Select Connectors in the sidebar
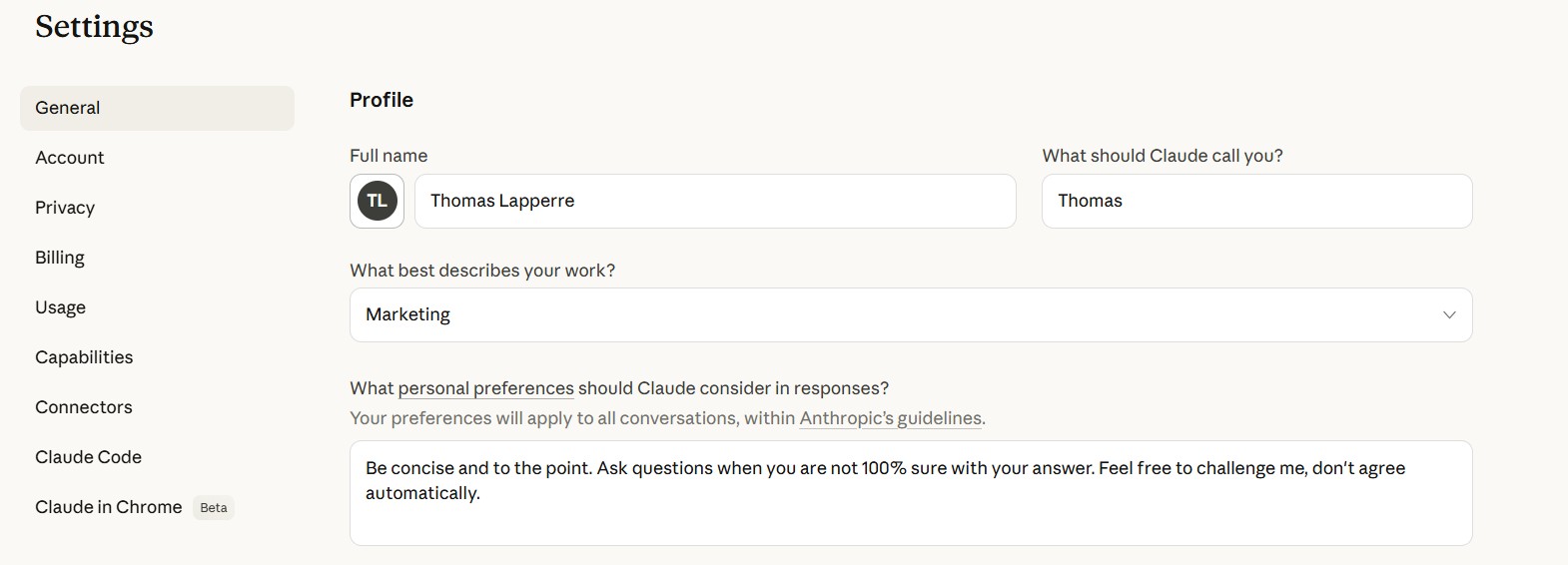The image size is (1568, 565). (x=84, y=407)
